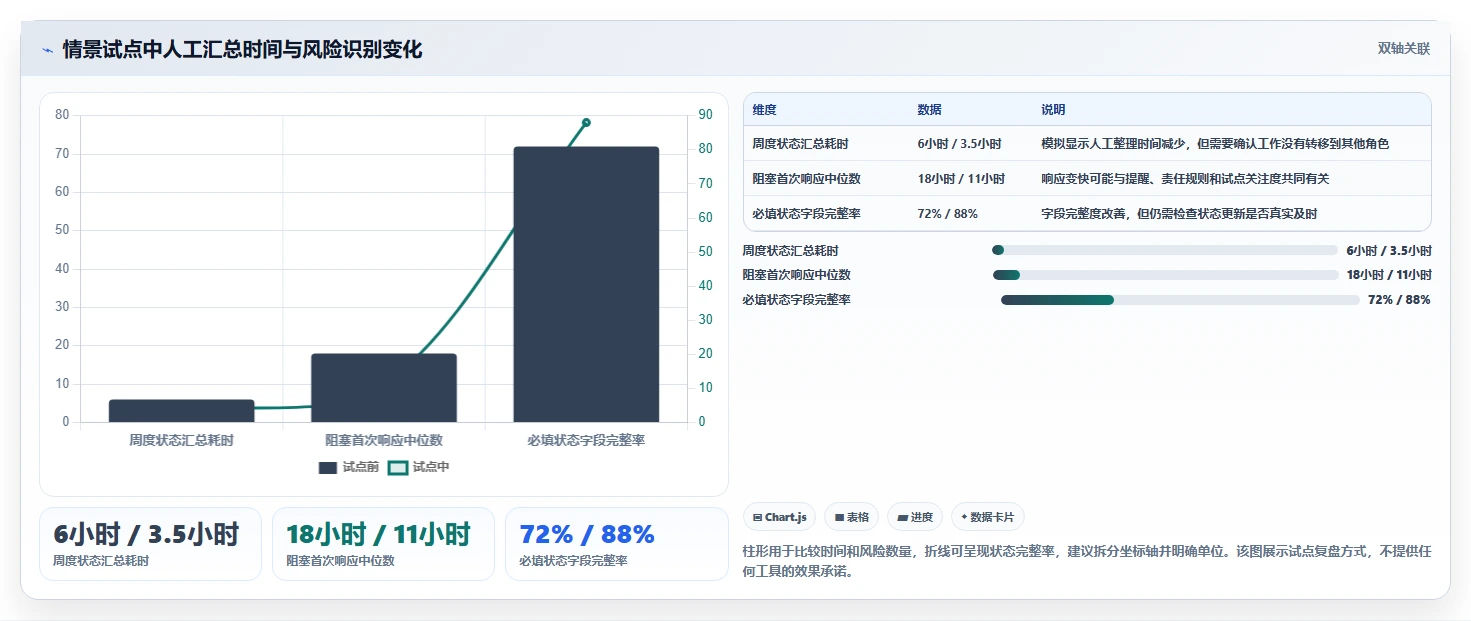This screenshot has height=621, width=1471.
Task: Click the dark bar for 阻塞首次响应中位数
Action: coord(384,388)
